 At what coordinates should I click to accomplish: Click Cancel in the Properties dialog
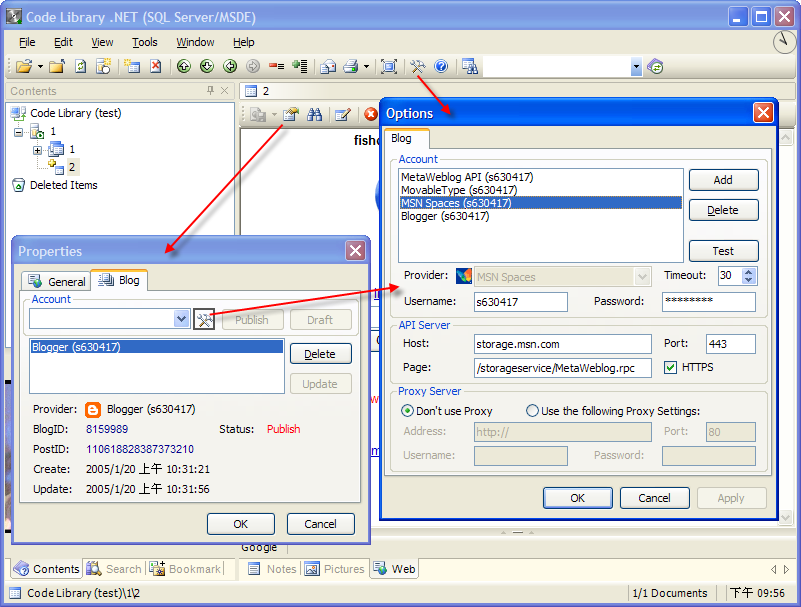coord(320,524)
